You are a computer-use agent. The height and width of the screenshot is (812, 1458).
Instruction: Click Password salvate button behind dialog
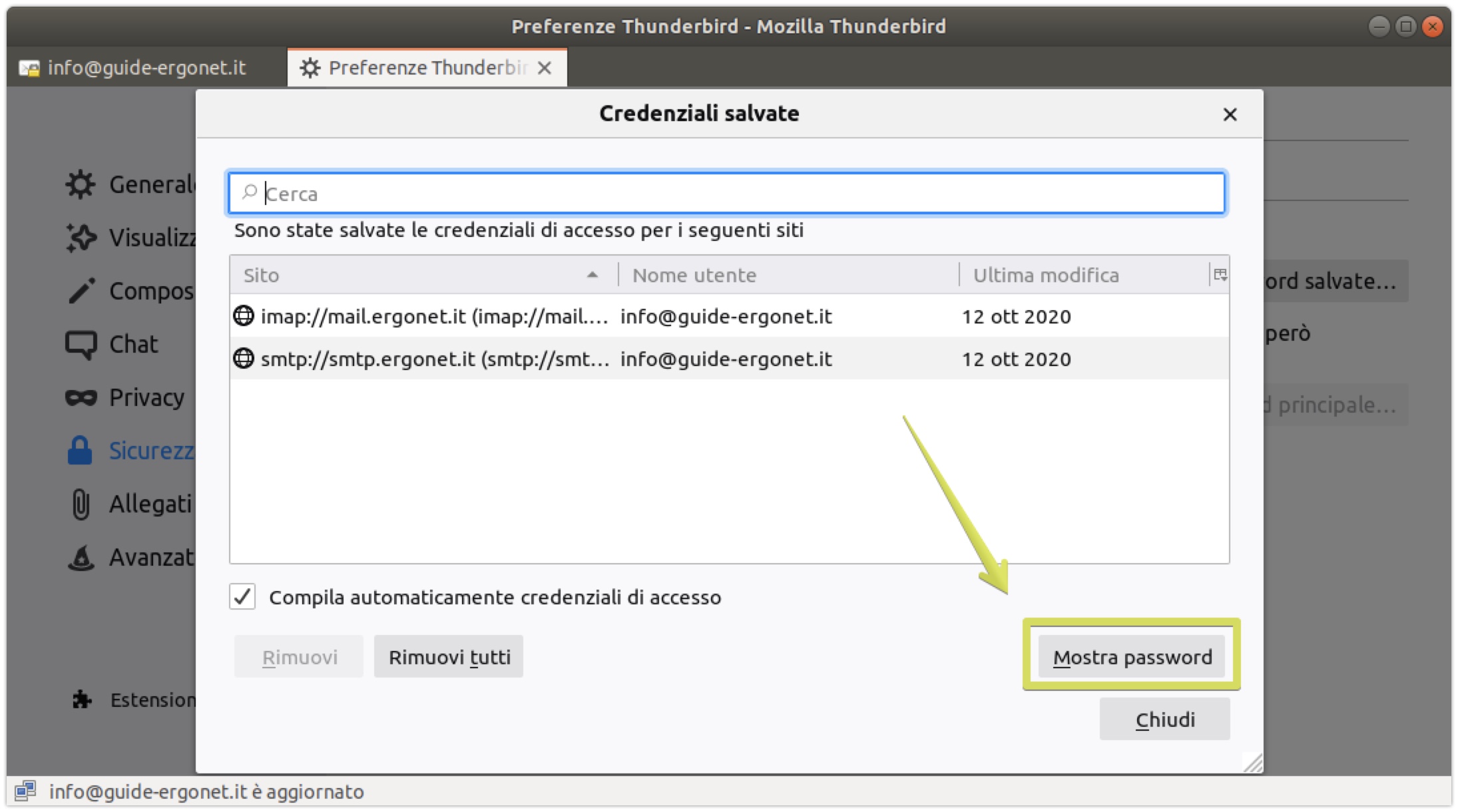(x=1336, y=281)
